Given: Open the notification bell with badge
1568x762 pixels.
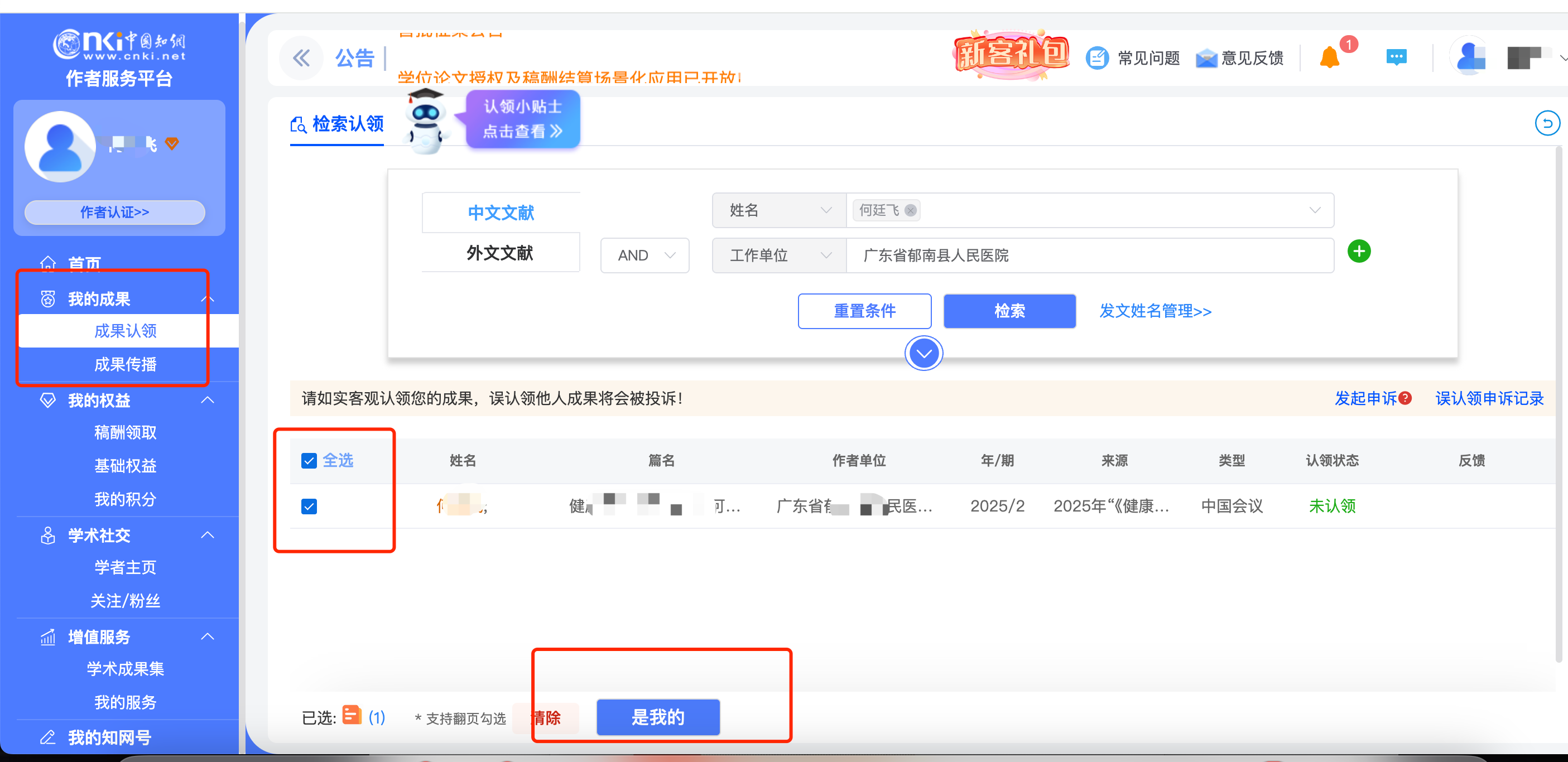Looking at the screenshot, I should 1331,56.
